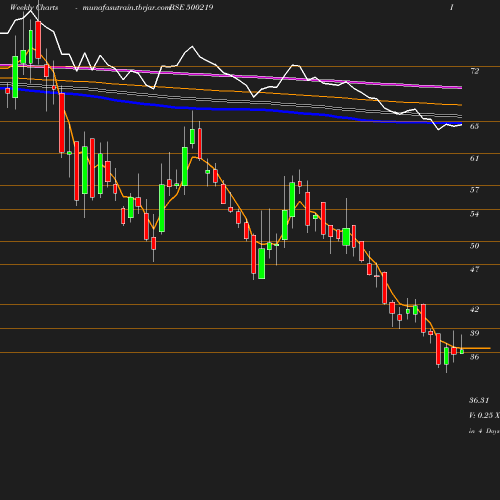Click the 72 price axis label

tap(474, 71)
